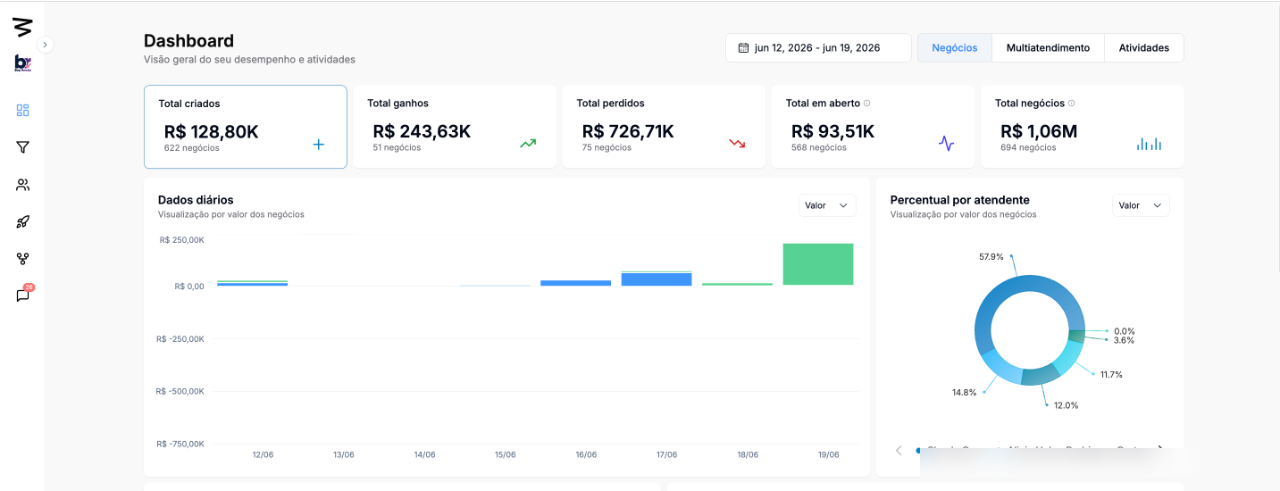Screen dimensions: 1280x491
Task: Open the contacts people icon in sidebar
Action: coord(23,184)
